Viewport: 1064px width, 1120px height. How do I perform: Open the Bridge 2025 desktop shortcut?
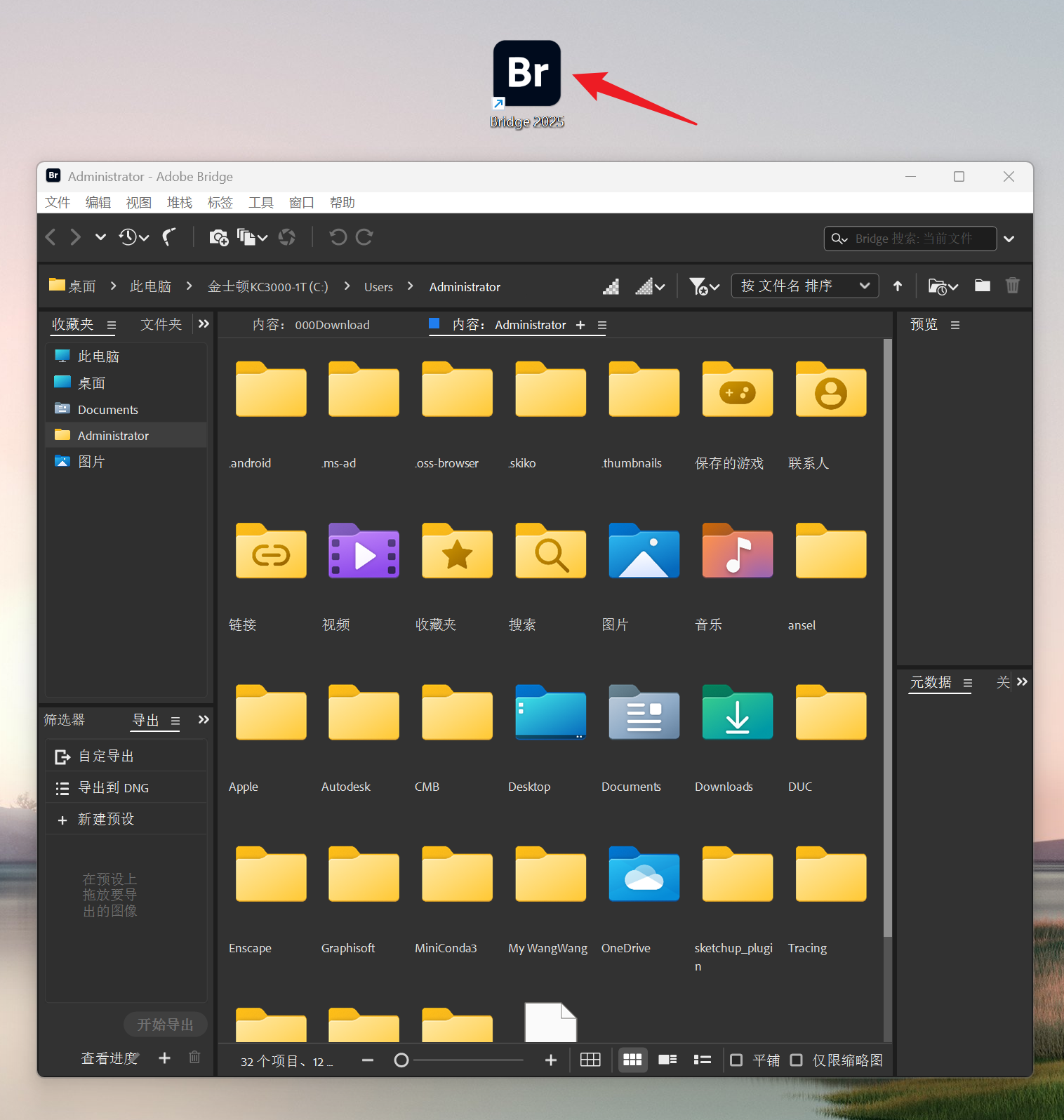click(527, 84)
